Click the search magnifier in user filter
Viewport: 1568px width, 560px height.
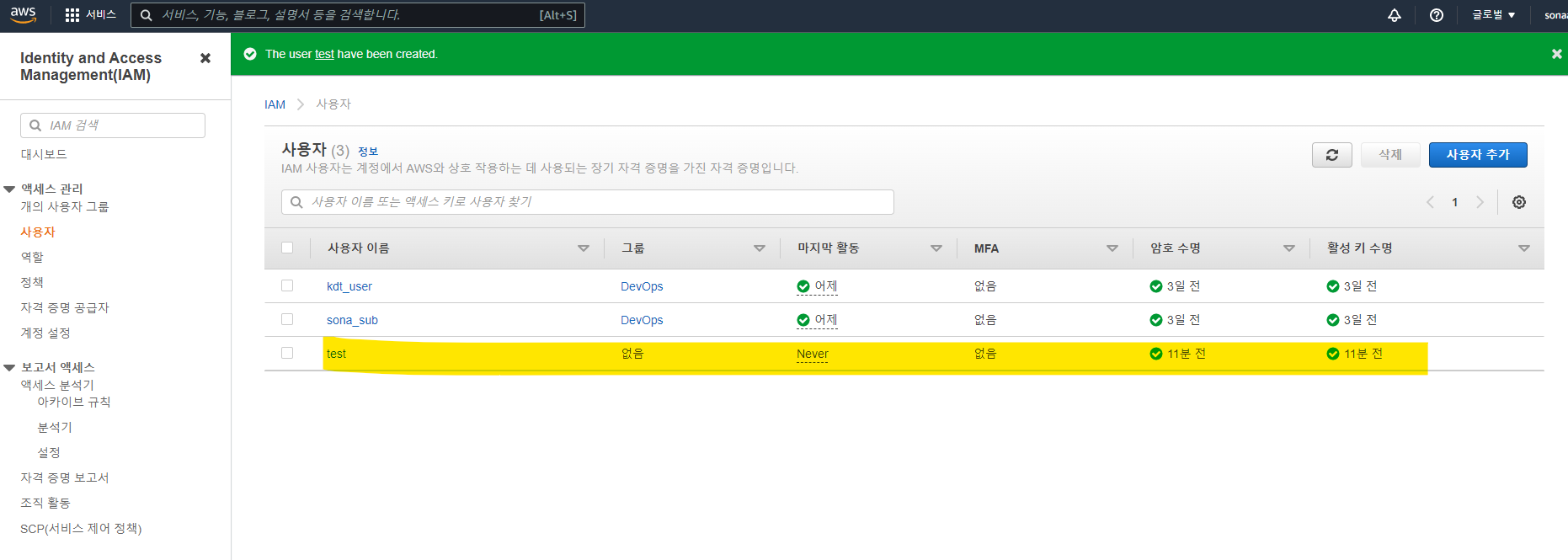296,202
